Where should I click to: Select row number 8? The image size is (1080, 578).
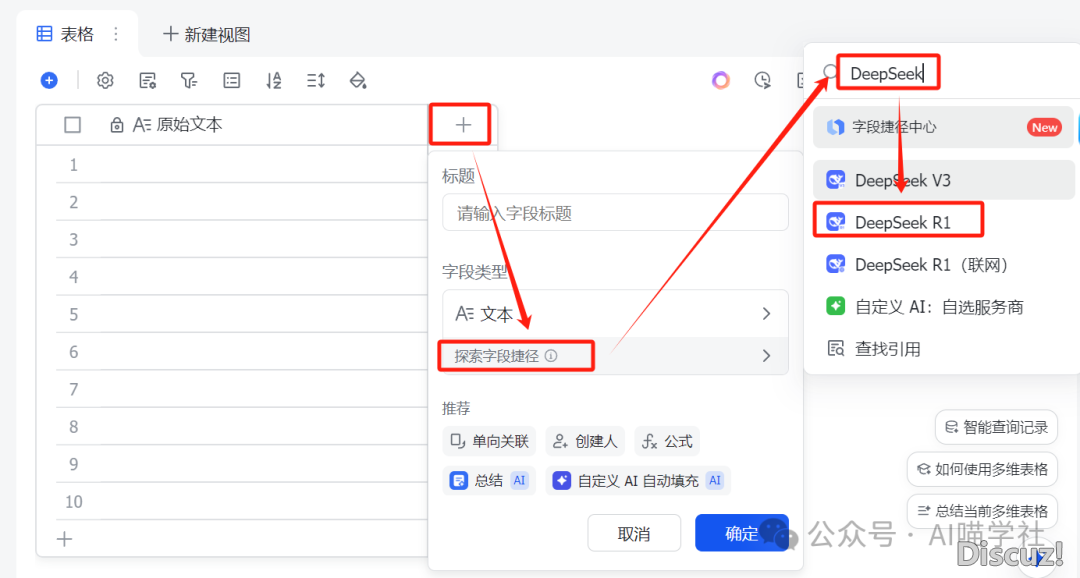tap(74, 427)
